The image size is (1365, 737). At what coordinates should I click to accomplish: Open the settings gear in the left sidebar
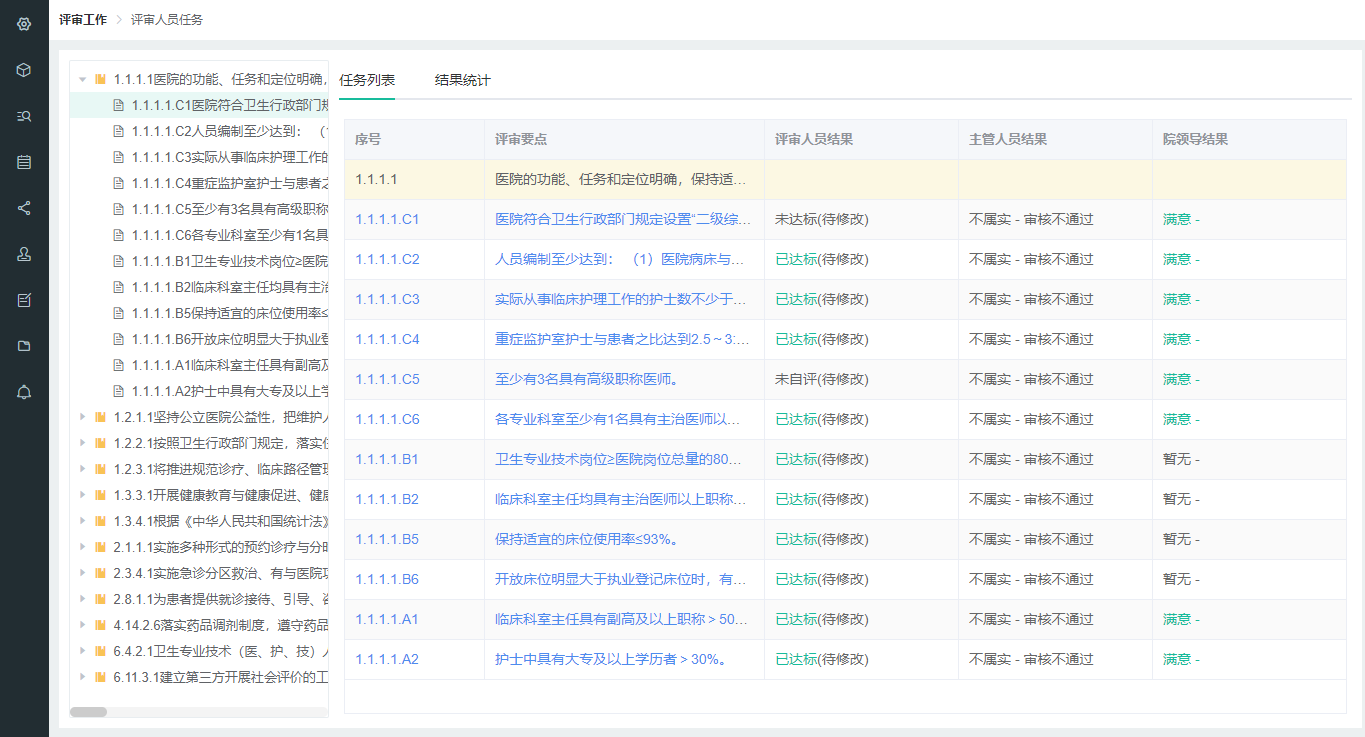pyautogui.click(x=24, y=24)
